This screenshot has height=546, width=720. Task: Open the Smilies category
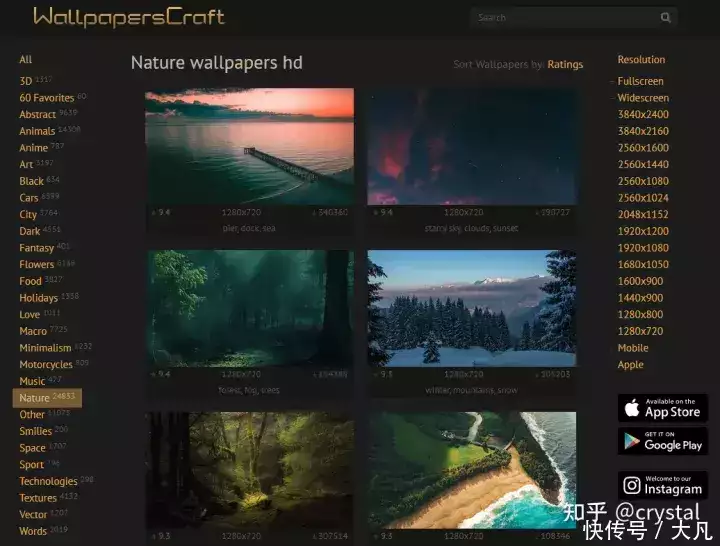tap(35, 431)
